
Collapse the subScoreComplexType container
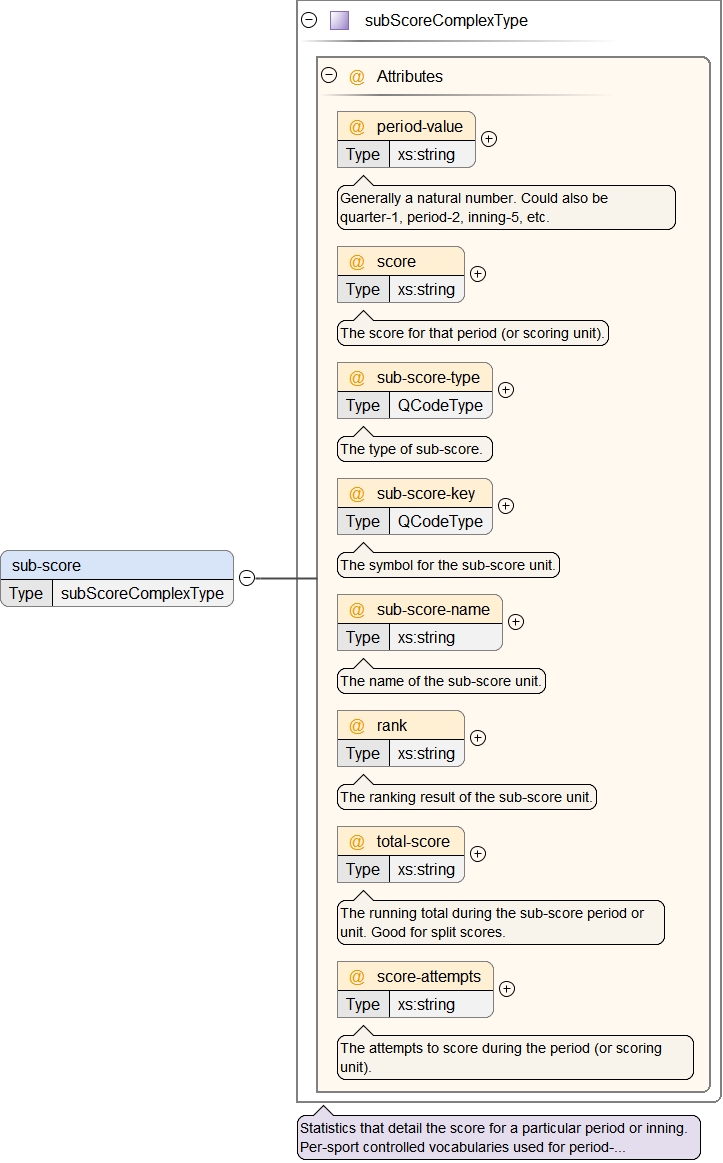[x=309, y=20]
